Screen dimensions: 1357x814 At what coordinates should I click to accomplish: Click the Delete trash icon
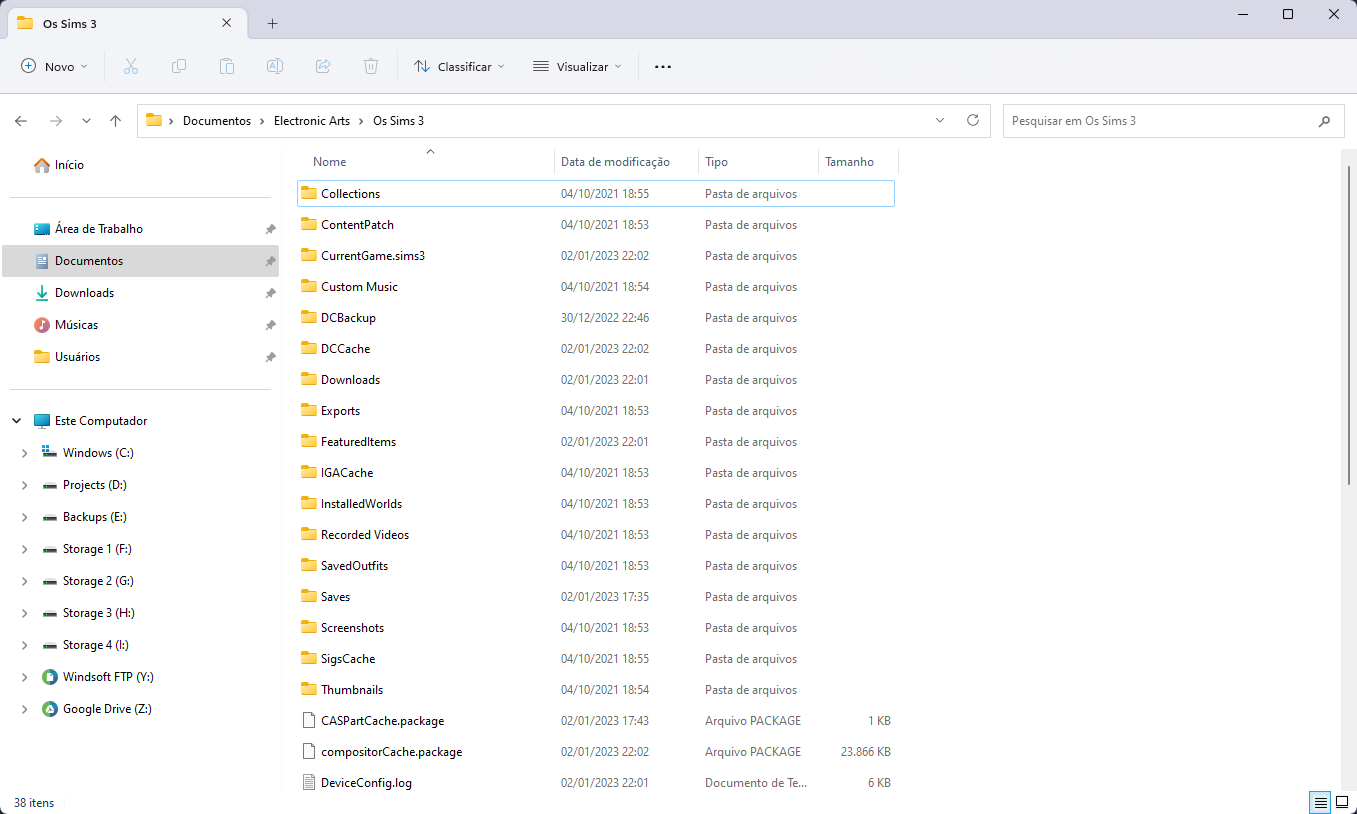coord(371,66)
